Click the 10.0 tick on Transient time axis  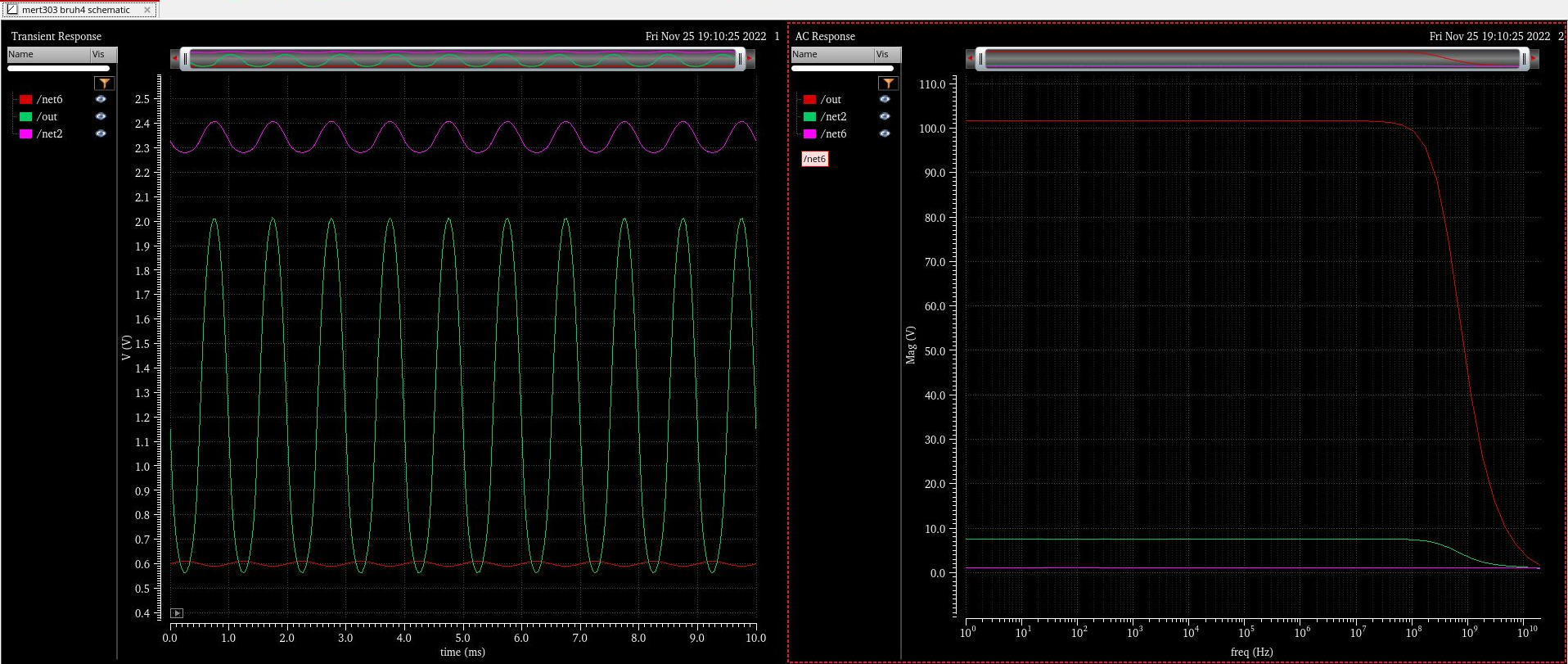pyautogui.click(x=755, y=638)
